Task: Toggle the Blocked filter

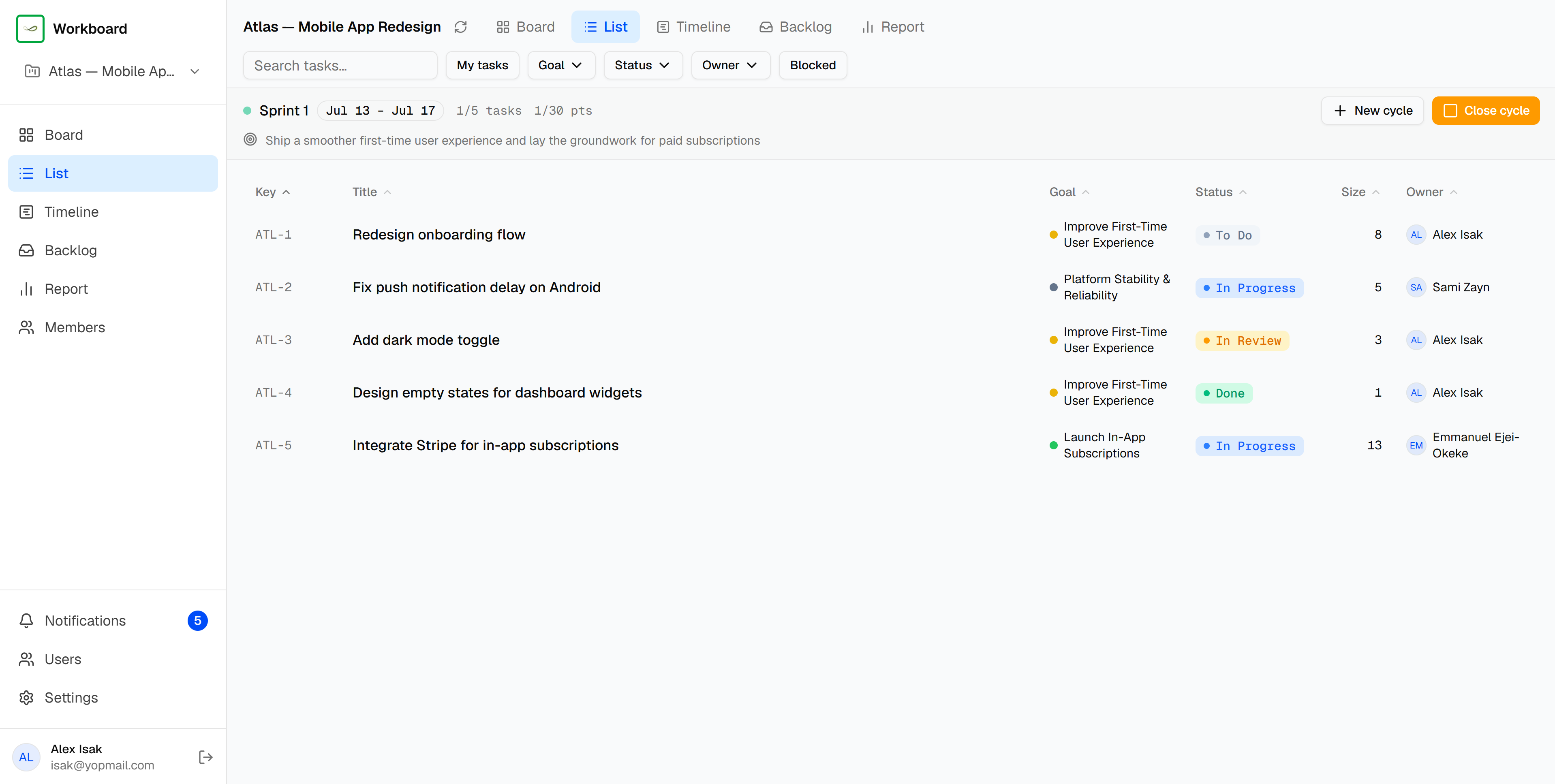Action: [x=813, y=65]
